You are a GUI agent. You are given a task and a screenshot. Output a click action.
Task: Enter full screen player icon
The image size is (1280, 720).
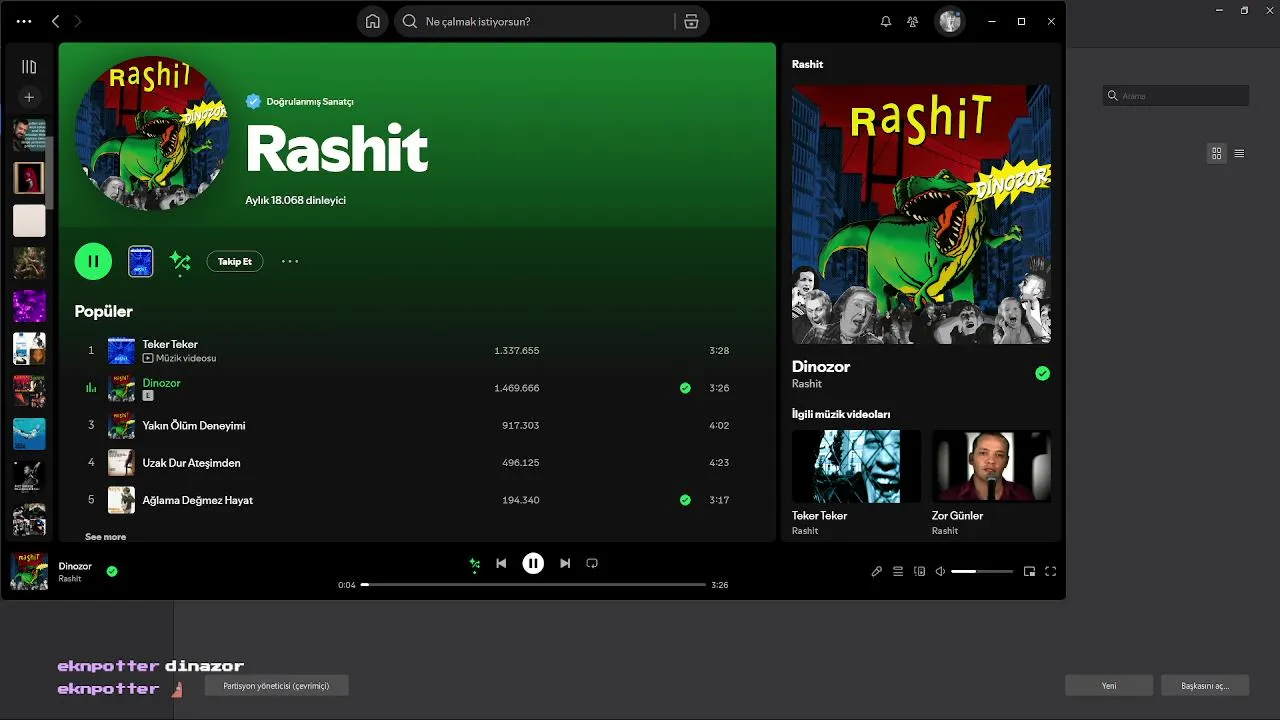1050,571
